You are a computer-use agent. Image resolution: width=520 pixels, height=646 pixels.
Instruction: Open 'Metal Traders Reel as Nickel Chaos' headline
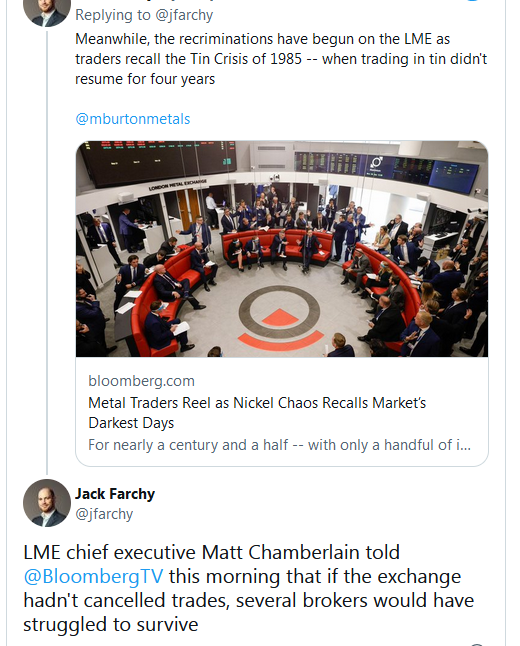pyautogui.click(x=257, y=403)
